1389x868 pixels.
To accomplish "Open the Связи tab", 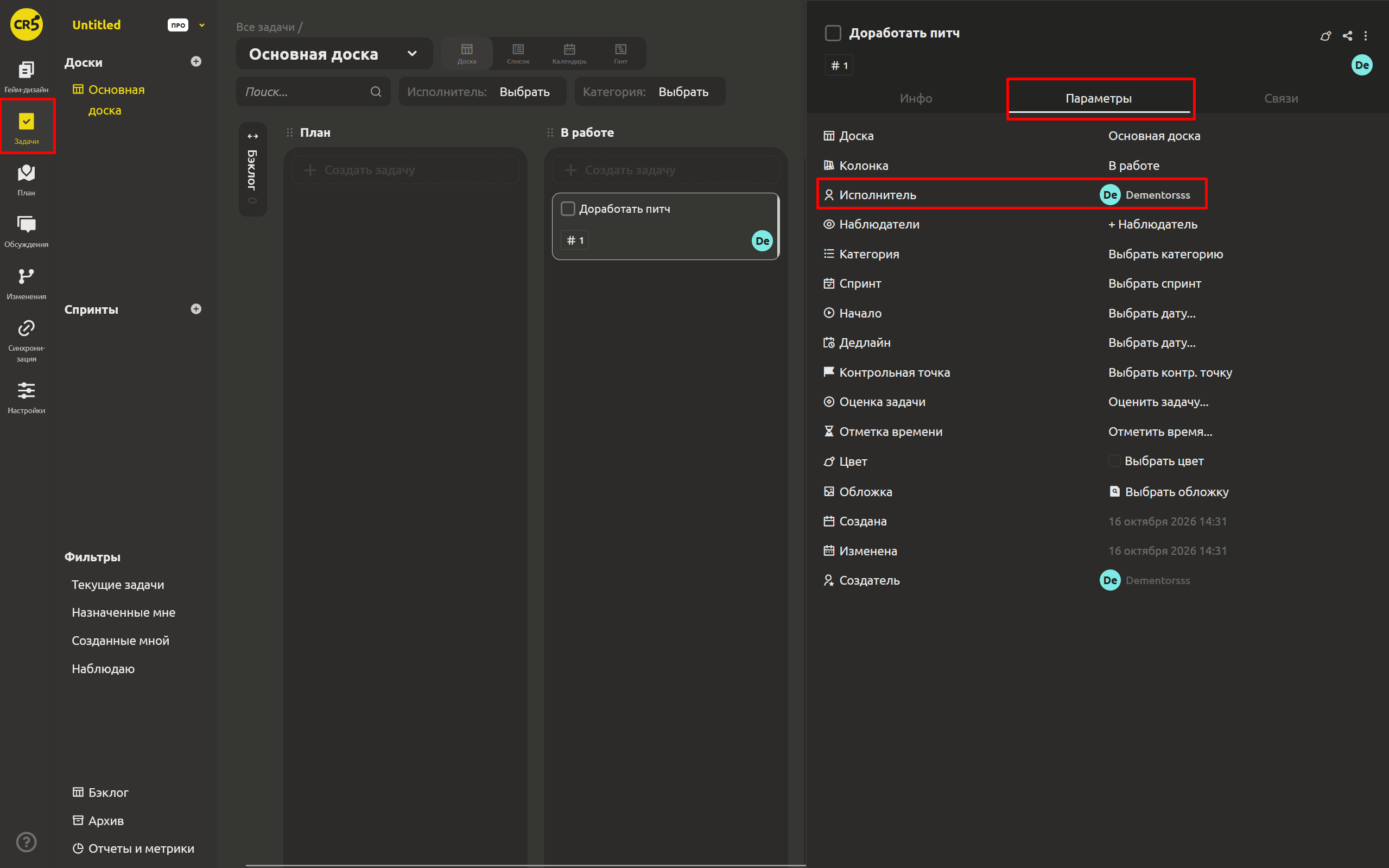I will pyautogui.click(x=1281, y=98).
